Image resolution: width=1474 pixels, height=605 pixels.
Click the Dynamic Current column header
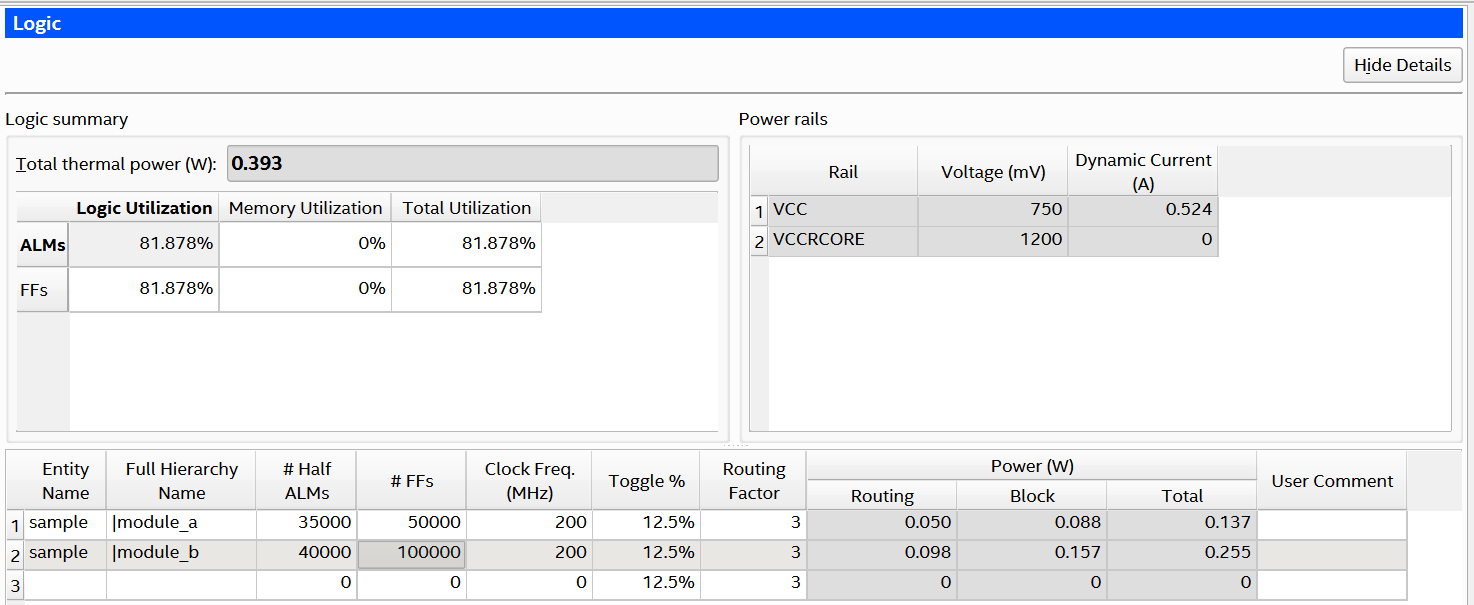click(x=1142, y=172)
